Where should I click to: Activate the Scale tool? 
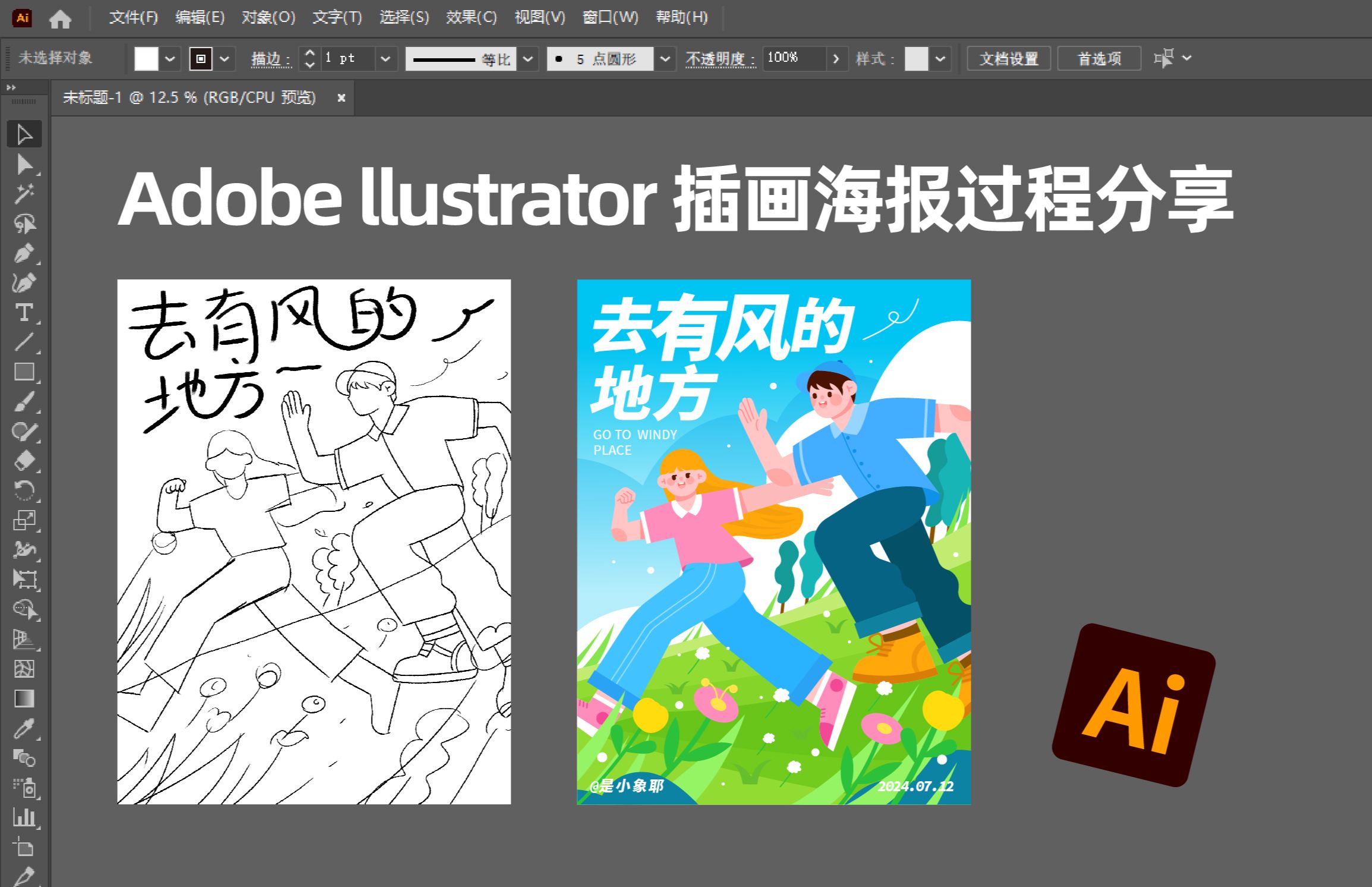(x=24, y=521)
